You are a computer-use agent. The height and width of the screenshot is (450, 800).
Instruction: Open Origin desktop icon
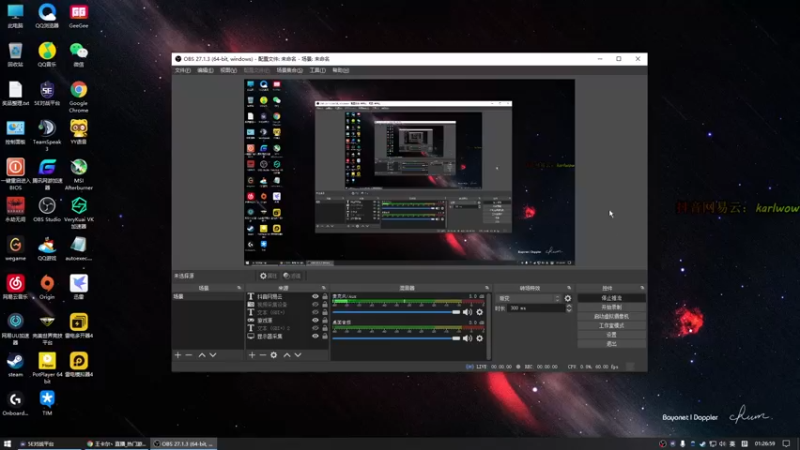[x=47, y=287]
